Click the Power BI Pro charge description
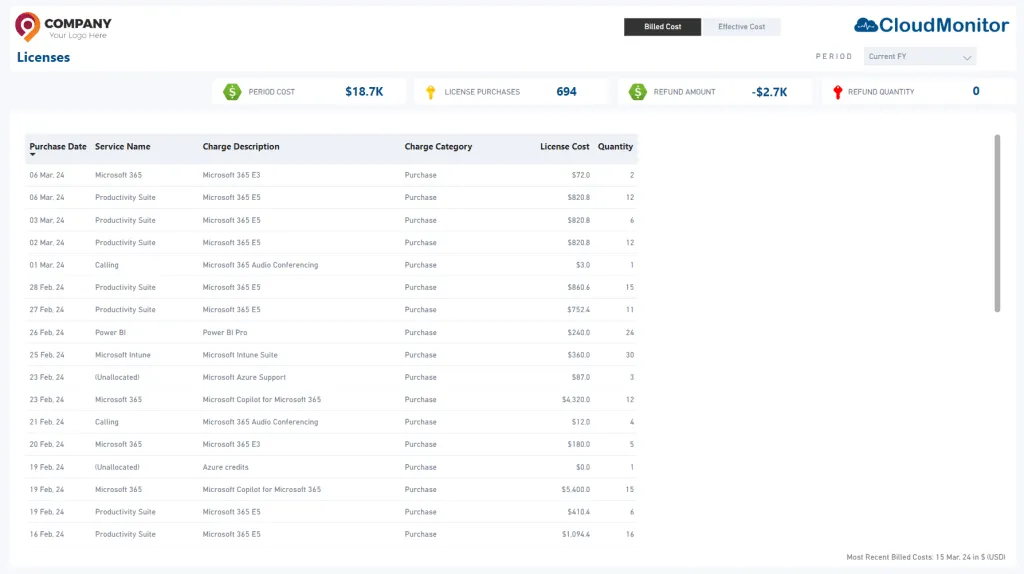This screenshot has width=1024, height=574. tap(225, 332)
